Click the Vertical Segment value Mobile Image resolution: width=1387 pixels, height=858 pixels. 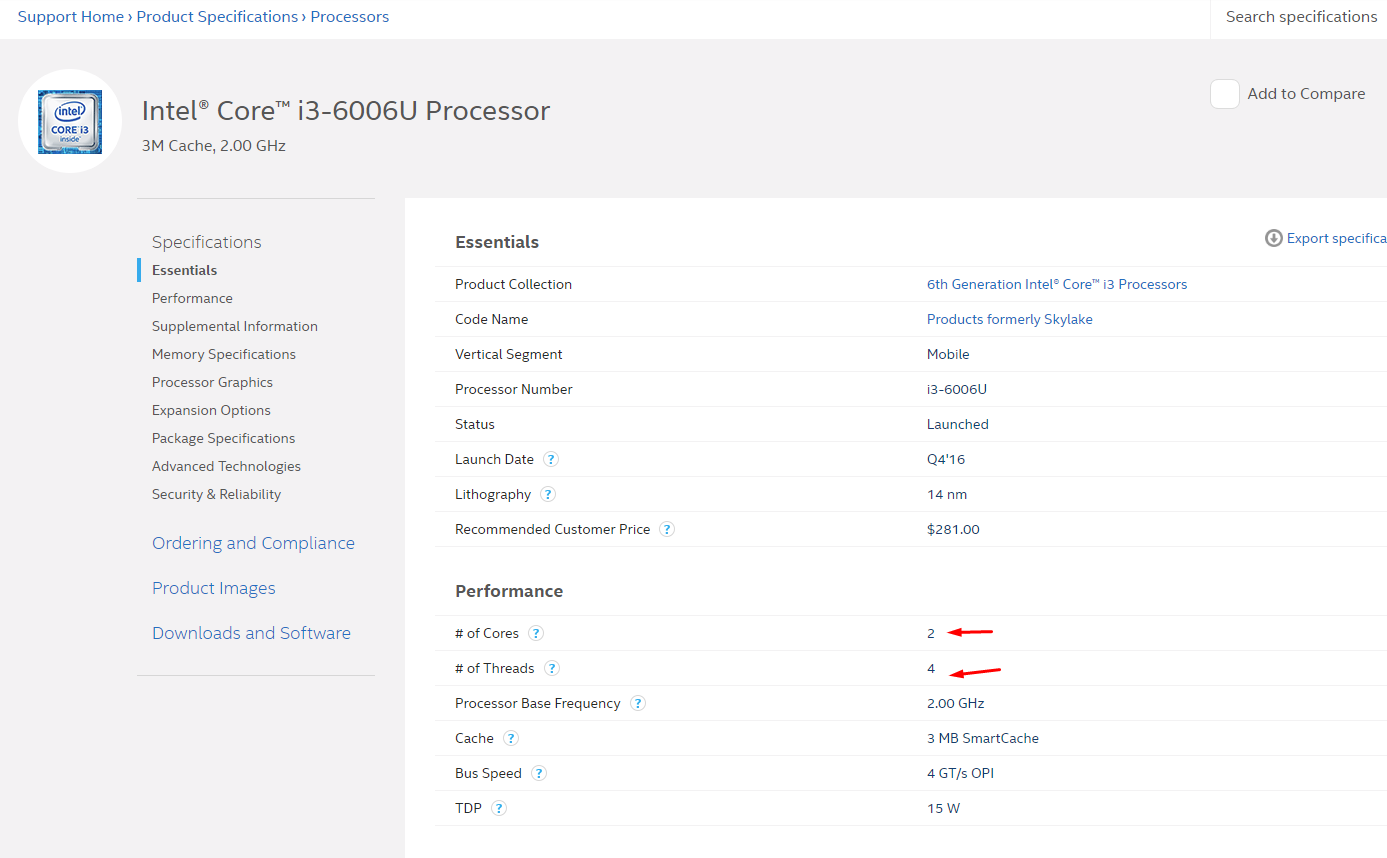pos(948,354)
